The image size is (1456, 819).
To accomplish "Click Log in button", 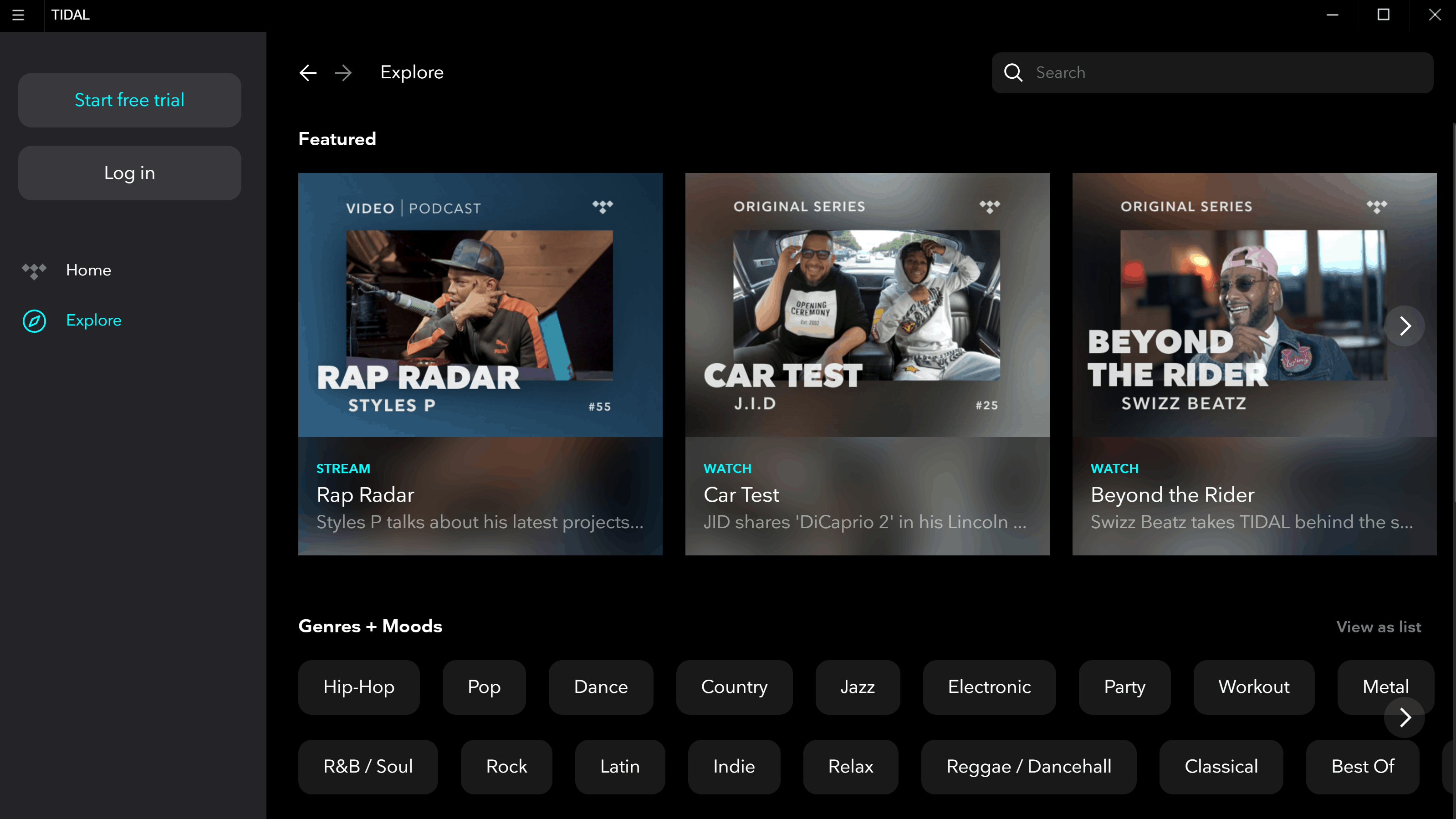I will pyautogui.click(x=129, y=172).
